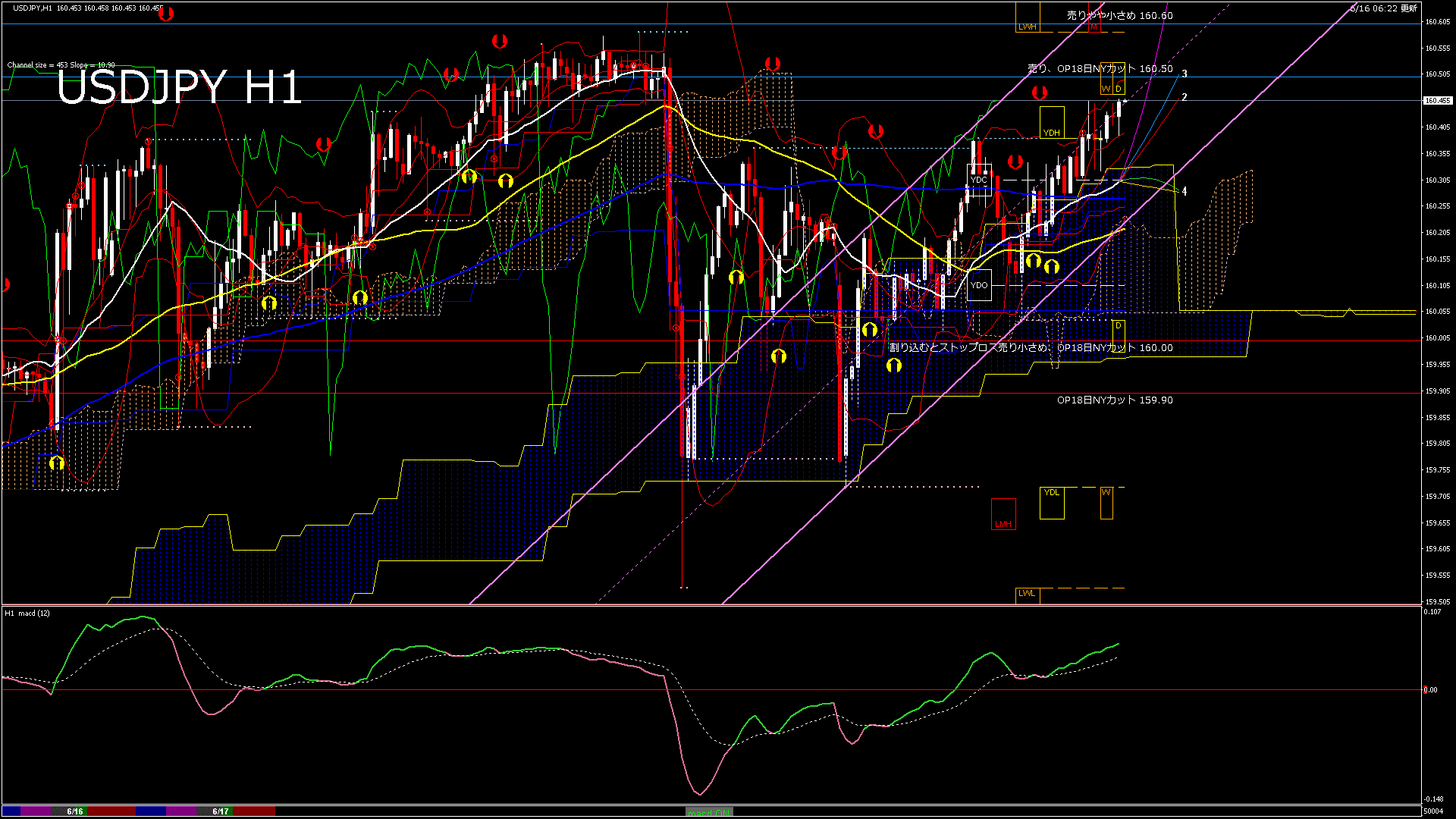Click the USDJPY,H1 quote header text
The image size is (1456, 819).
coord(87,8)
